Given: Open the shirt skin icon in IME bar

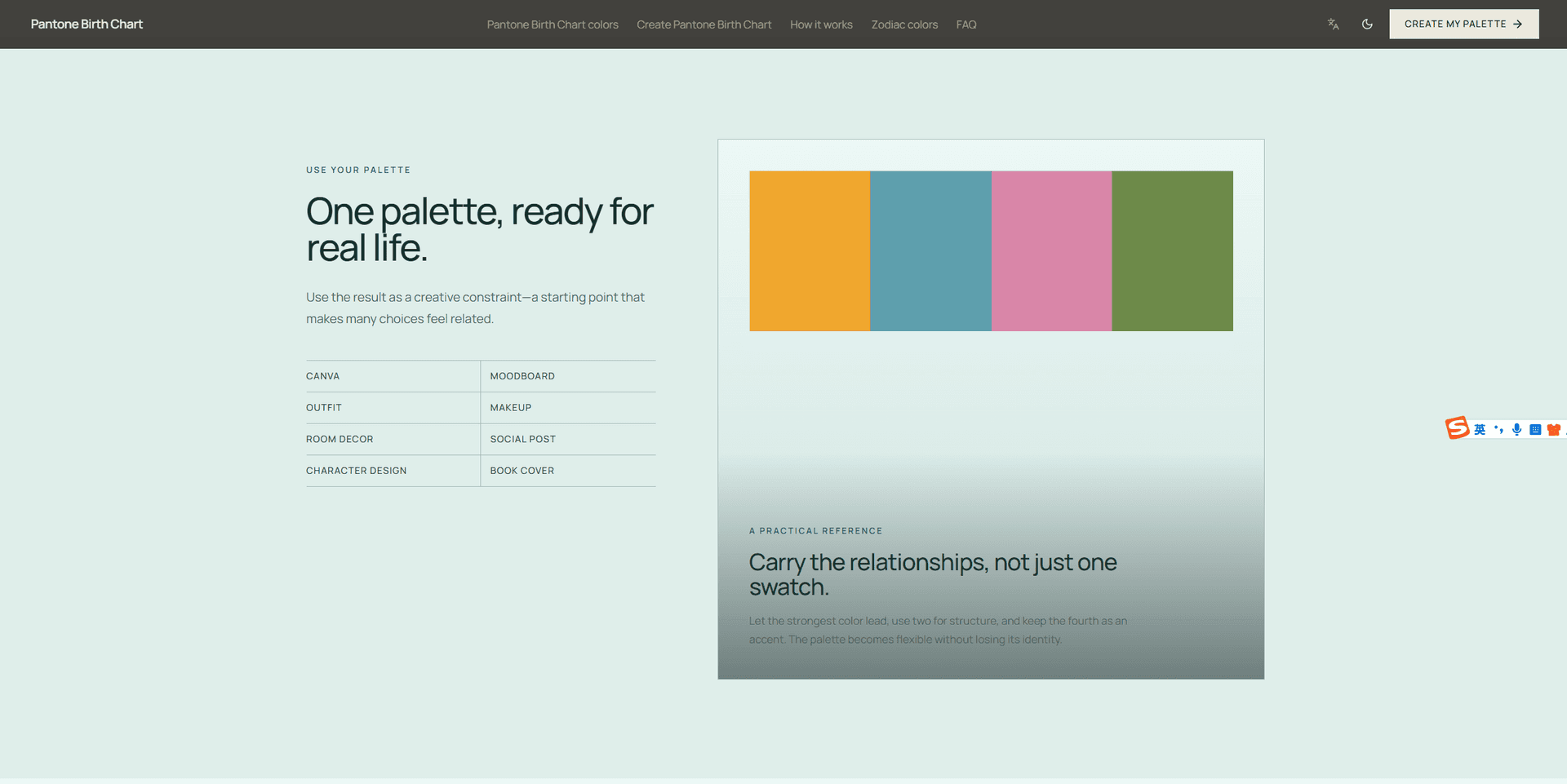Looking at the screenshot, I should coord(1553,430).
